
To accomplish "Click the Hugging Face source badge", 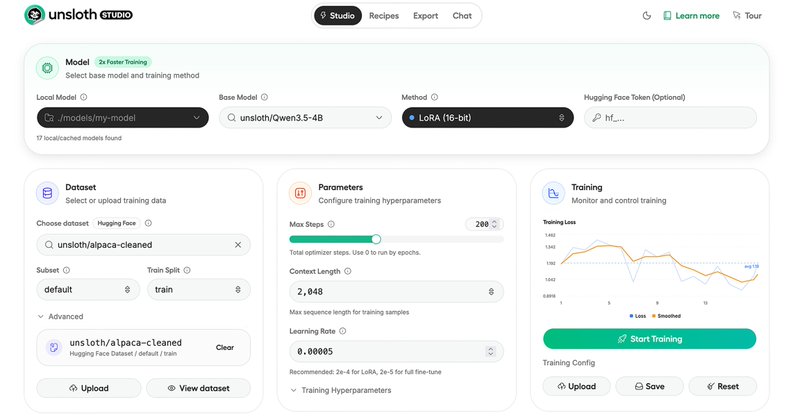I will [117, 223].
